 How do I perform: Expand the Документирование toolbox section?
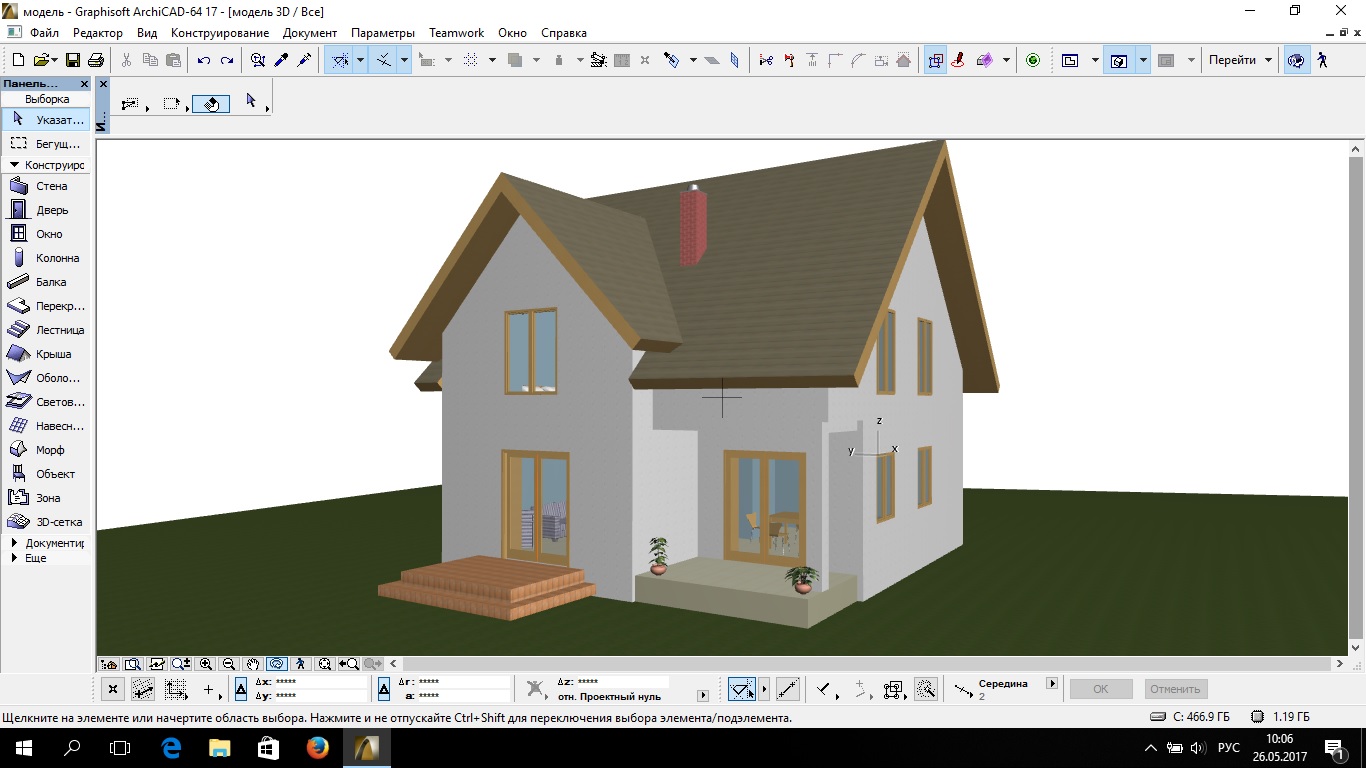pyautogui.click(x=15, y=543)
